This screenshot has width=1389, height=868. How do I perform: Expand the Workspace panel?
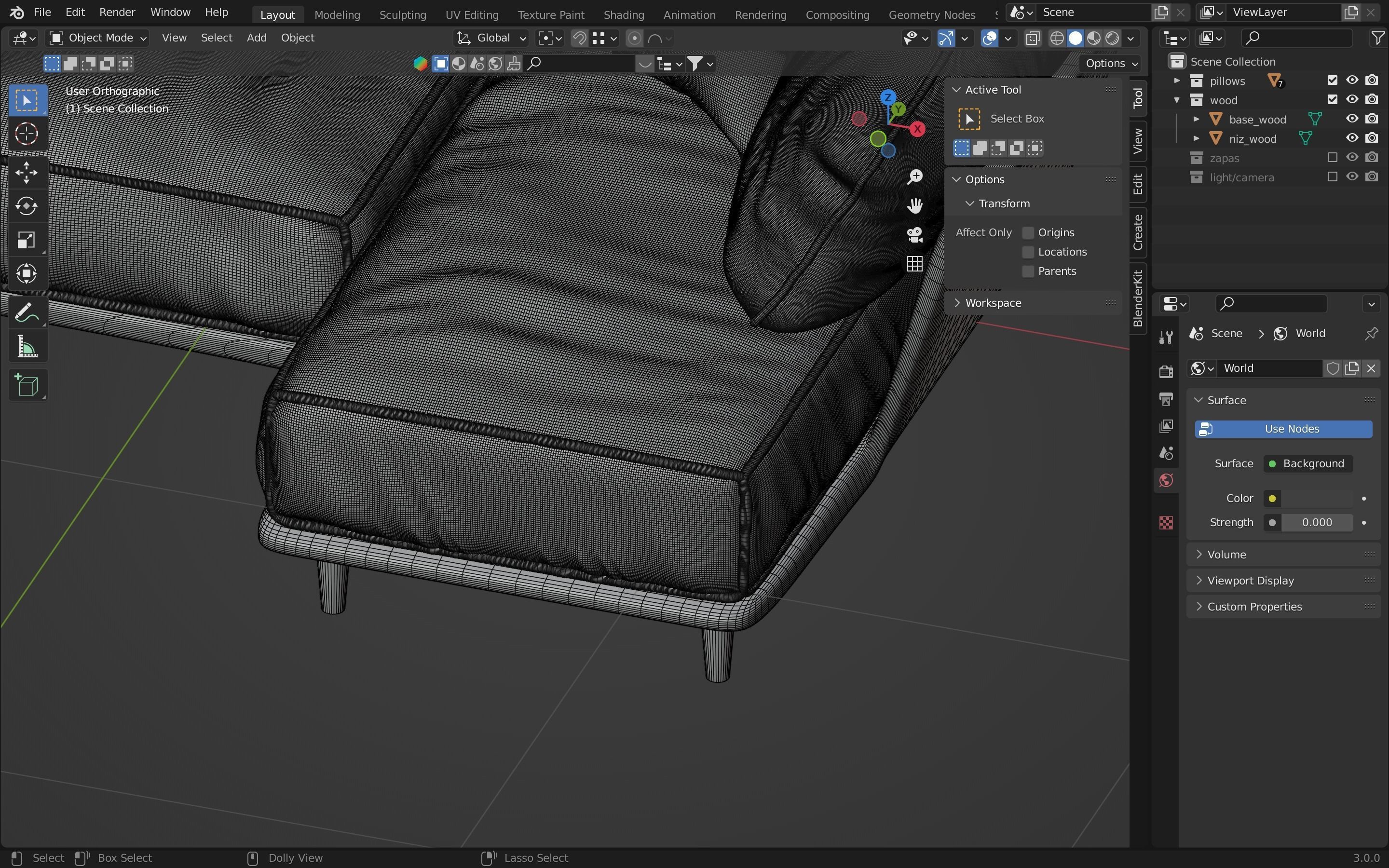[x=956, y=302]
